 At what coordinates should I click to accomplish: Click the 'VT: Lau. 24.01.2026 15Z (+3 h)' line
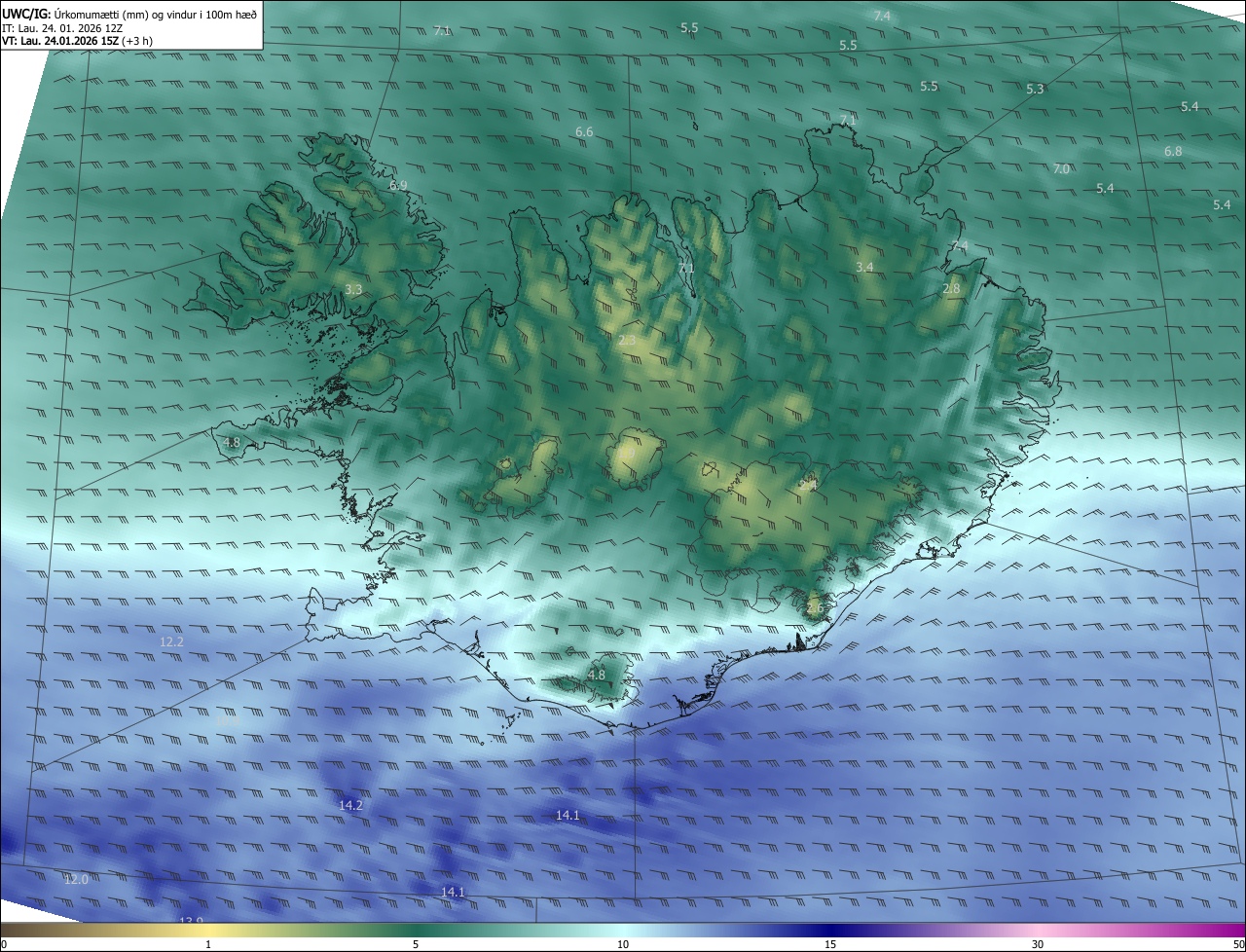click(77, 41)
